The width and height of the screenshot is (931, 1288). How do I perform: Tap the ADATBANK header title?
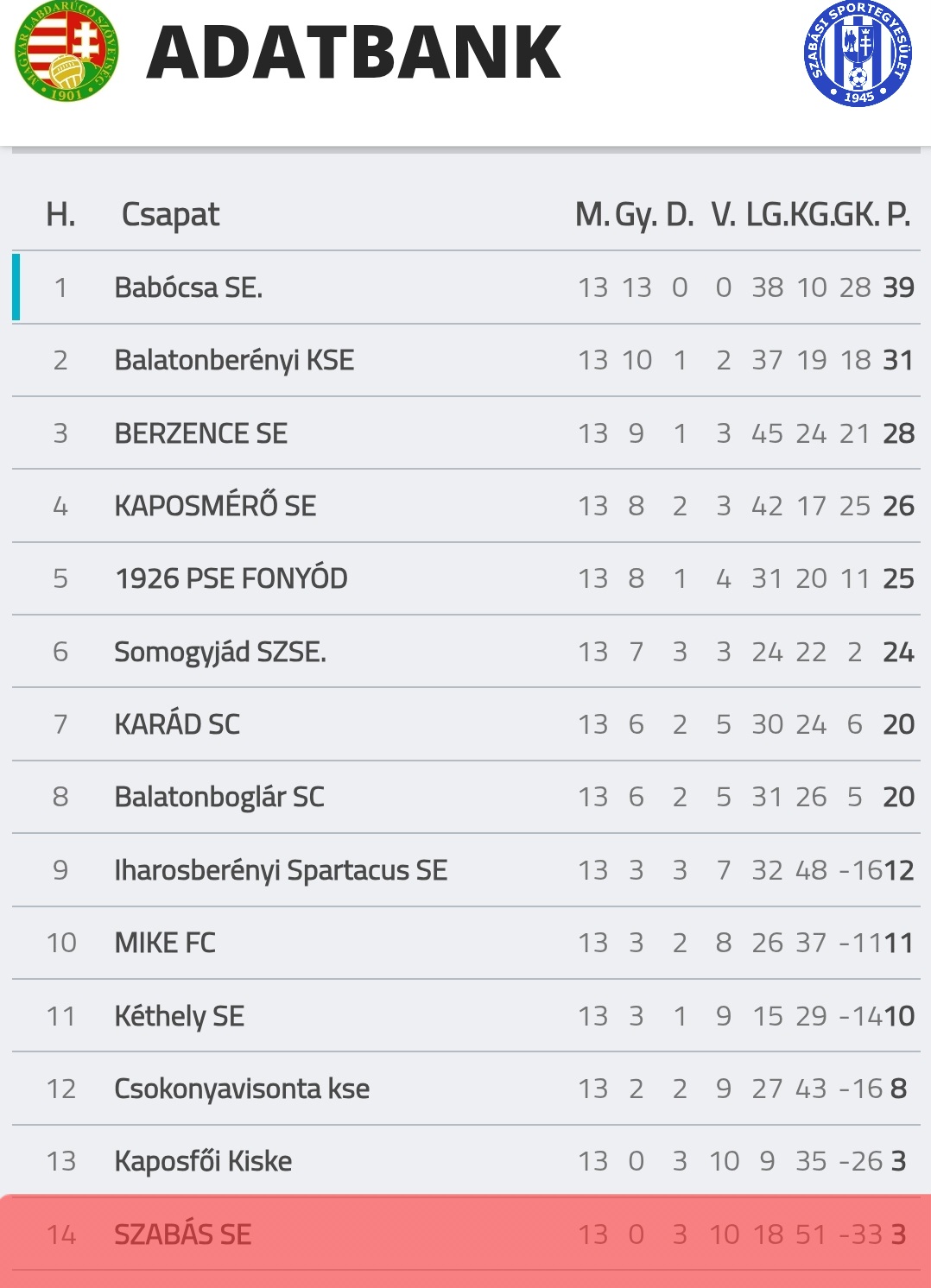(354, 54)
